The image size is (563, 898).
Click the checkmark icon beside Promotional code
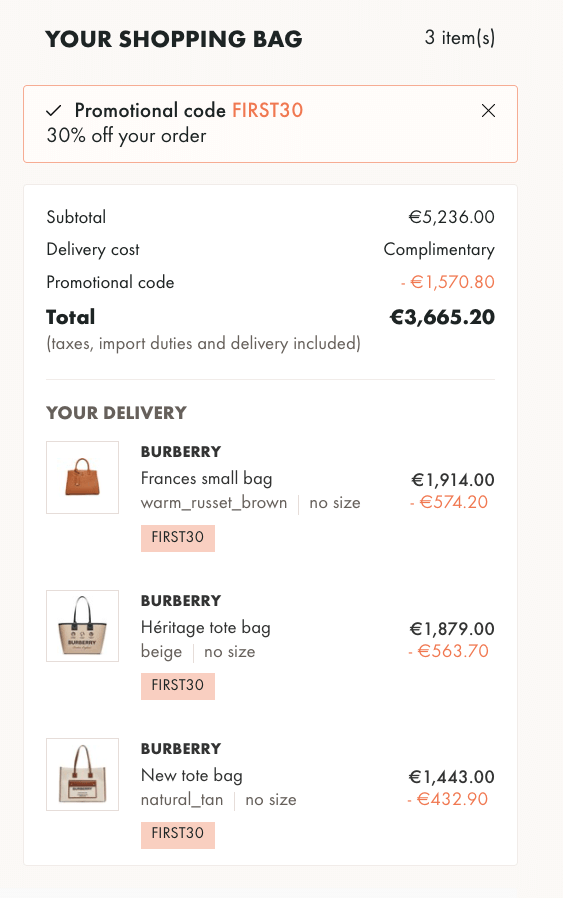pyautogui.click(x=54, y=111)
